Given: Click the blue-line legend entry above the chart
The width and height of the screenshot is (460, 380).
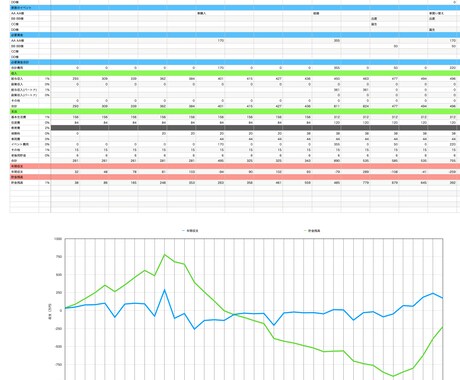Looking at the screenshot, I should click(191, 231).
